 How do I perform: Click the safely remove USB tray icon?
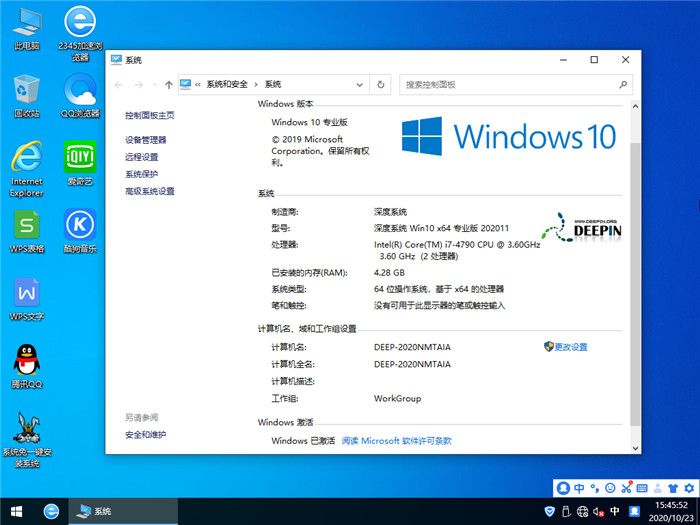tap(566, 512)
